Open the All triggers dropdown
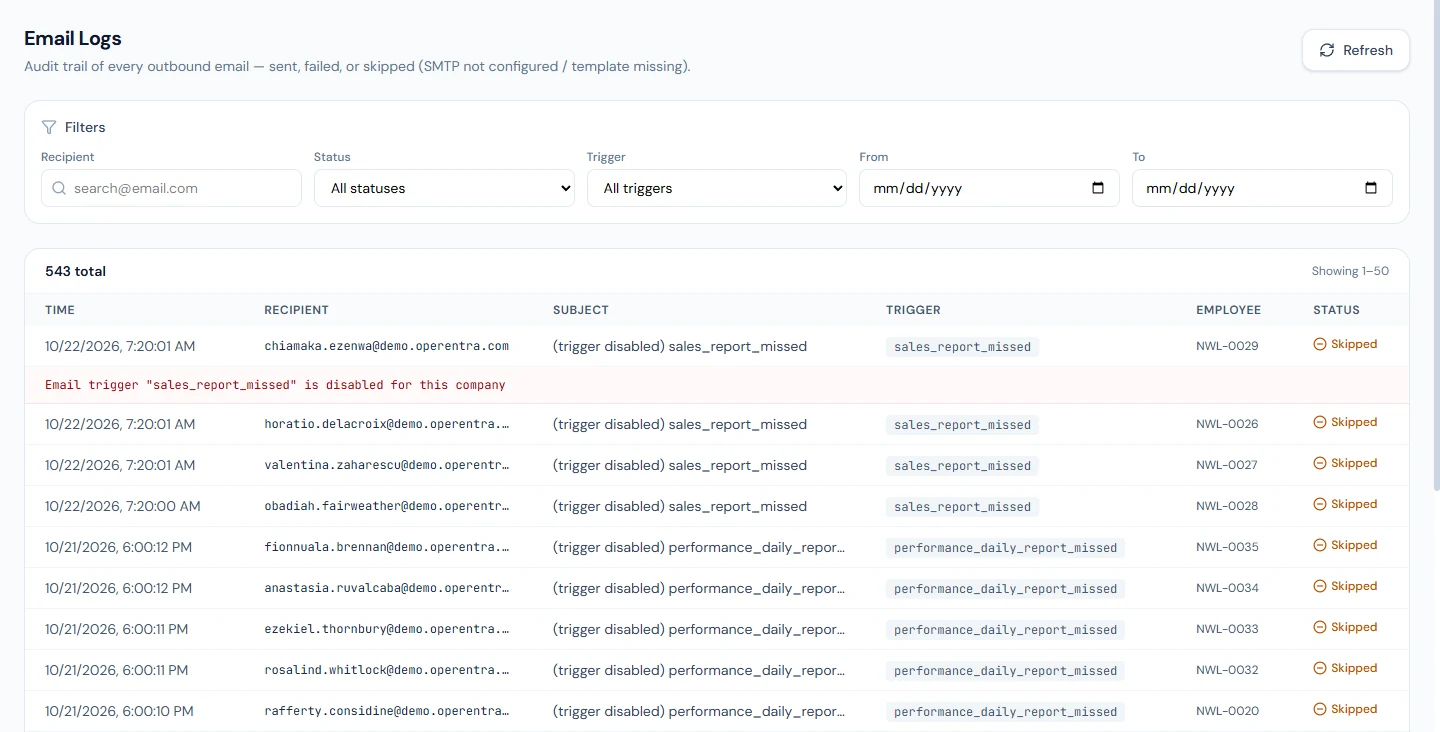The image size is (1440, 732). (x=717, y=188)
